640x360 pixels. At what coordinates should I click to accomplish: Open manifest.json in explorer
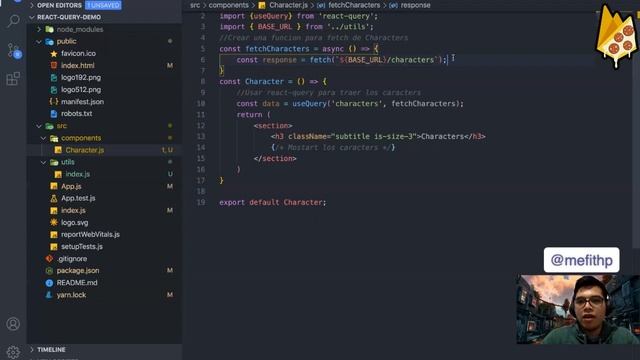82,102
